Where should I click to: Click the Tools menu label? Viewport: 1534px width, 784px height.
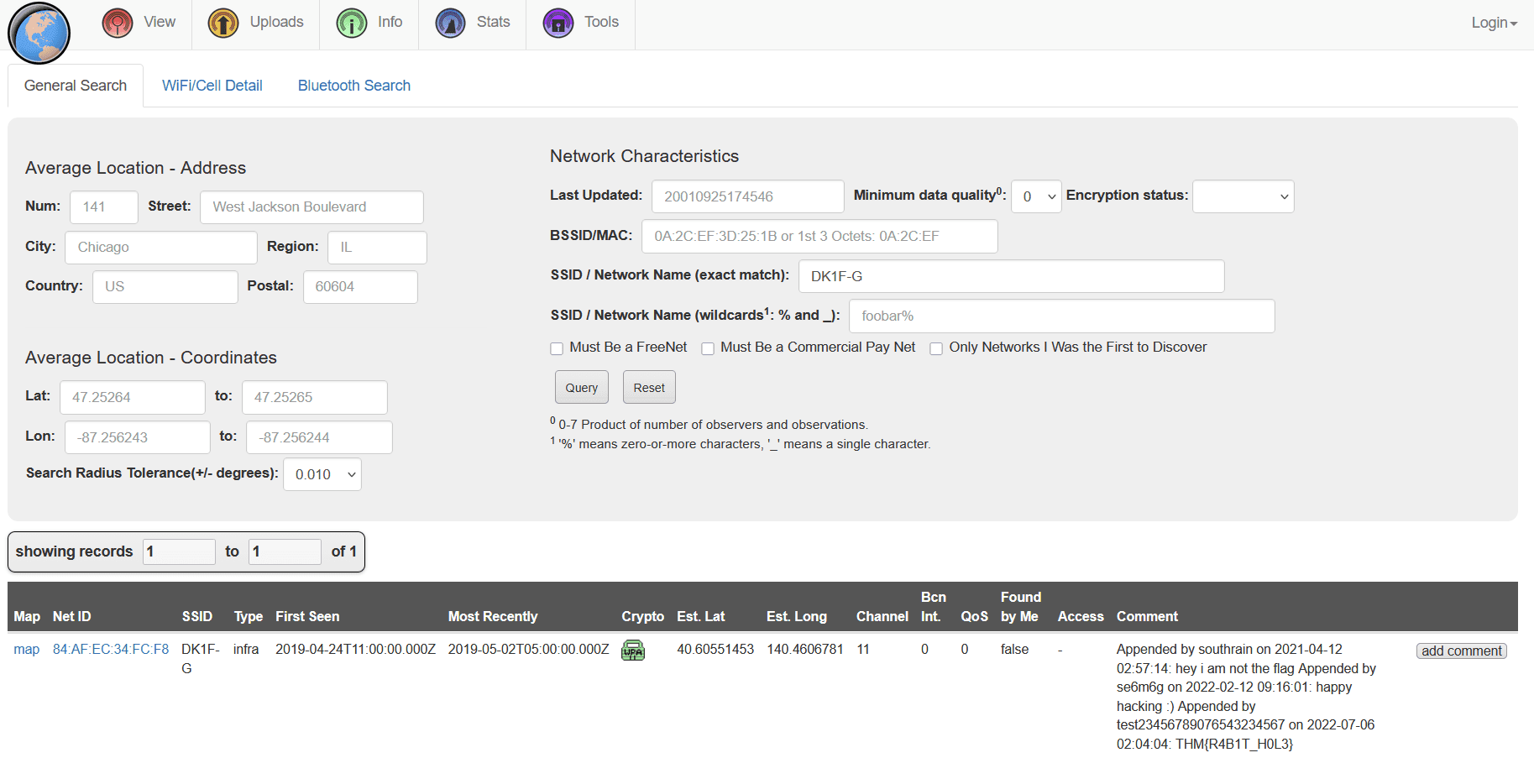point(602,22)
